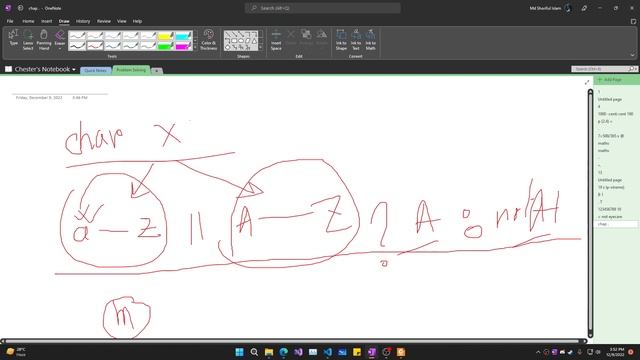
Task: Activate the Panning Hand tool
Action: pyautogui.click(x=44, y=39)
